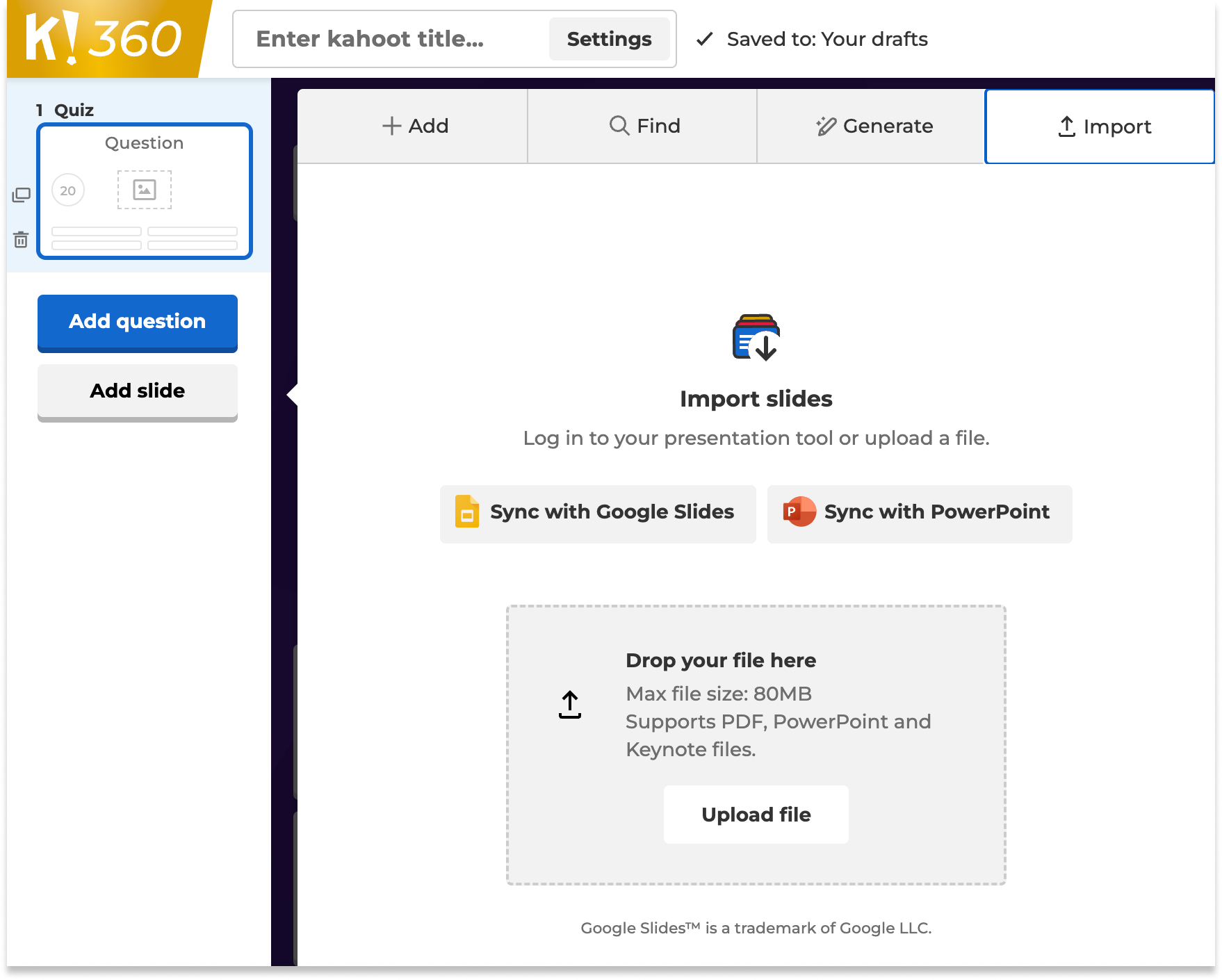This screenshot has height=980, width=1222.
Task: Click the upload arrow icon in drop zone
Action: 570,705
